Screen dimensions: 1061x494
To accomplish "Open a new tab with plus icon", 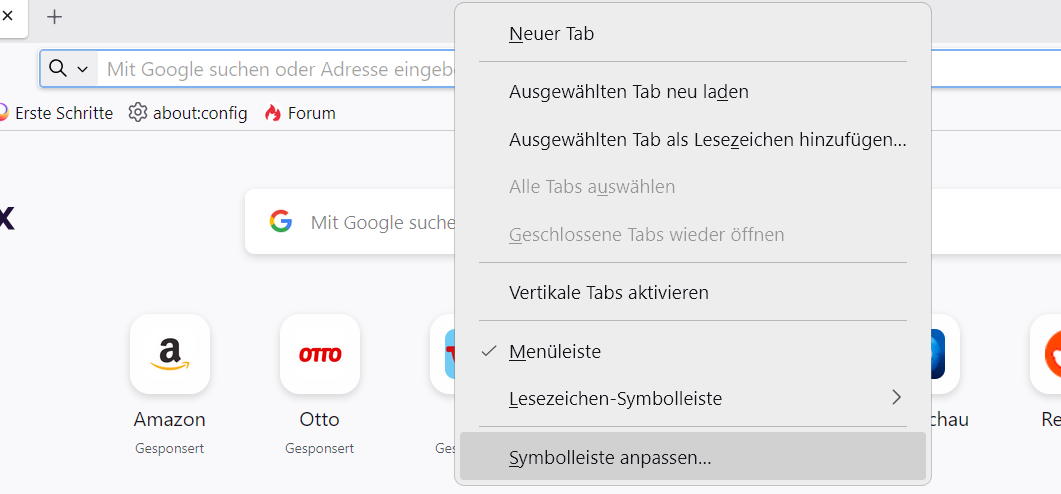I will coord(55,16).
